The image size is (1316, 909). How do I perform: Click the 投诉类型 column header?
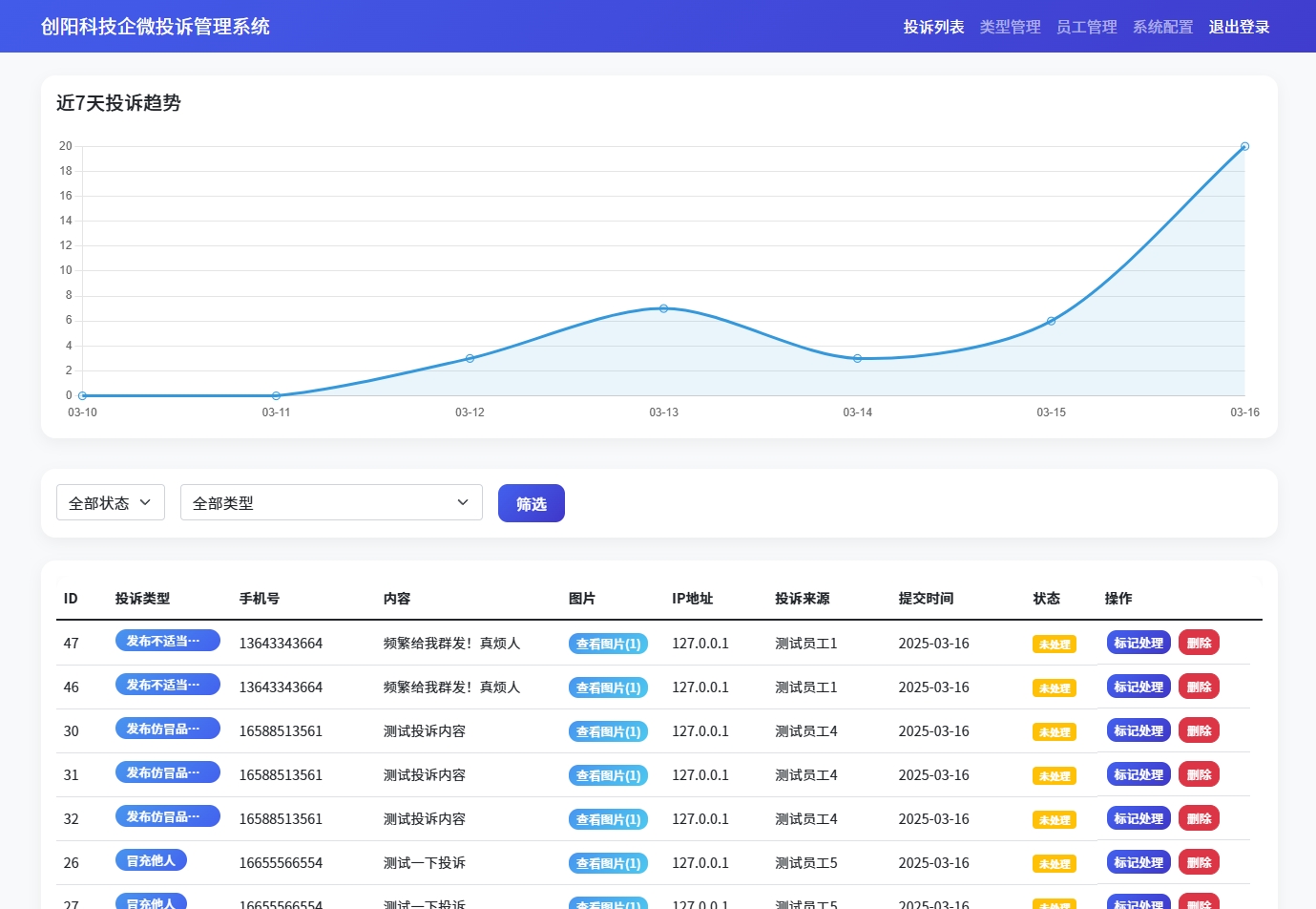[142, 599]
